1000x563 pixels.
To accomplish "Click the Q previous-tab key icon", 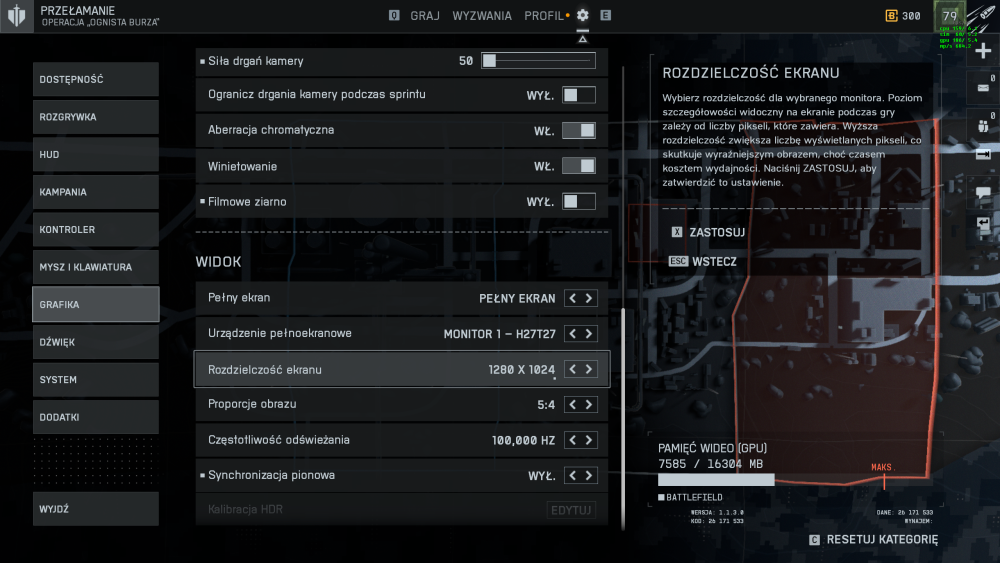I will [x=394, y=15].
